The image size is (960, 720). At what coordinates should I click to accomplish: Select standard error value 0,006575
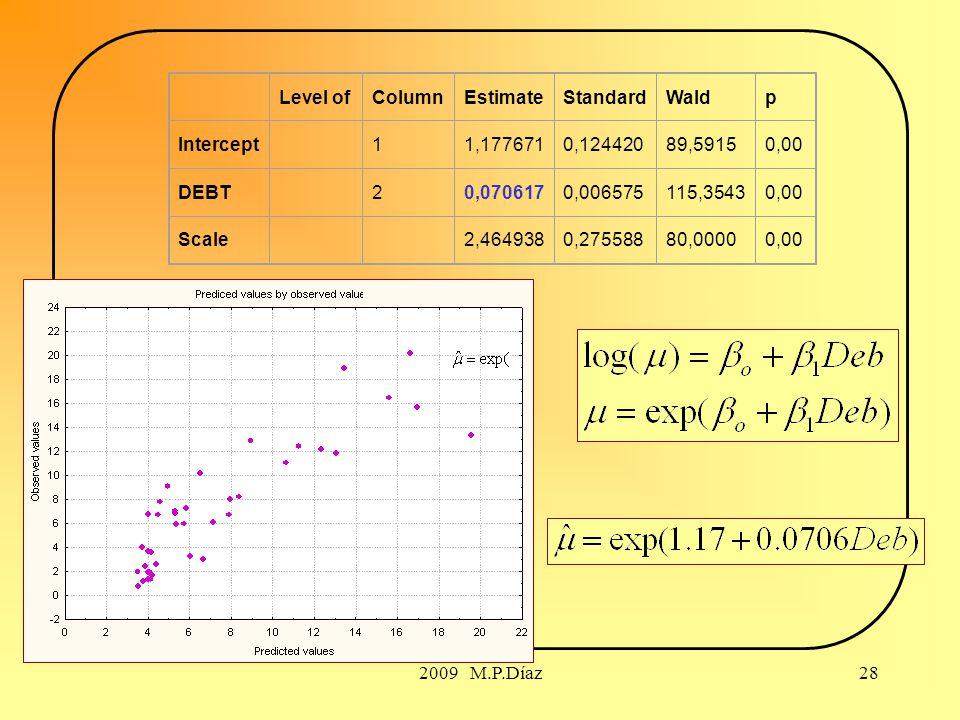pyautogui.click(x=603, y=192)
